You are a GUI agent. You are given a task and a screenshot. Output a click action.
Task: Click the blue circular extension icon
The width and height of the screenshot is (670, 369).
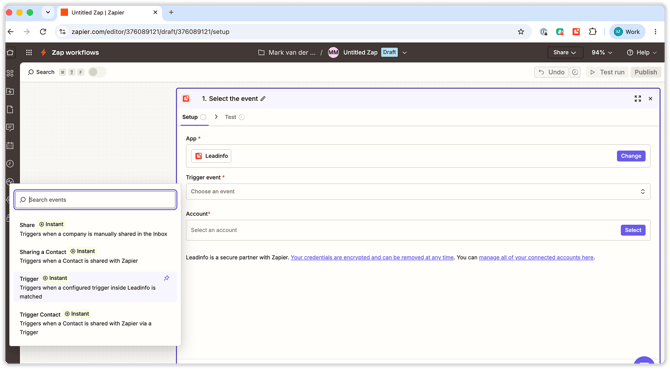544,32
